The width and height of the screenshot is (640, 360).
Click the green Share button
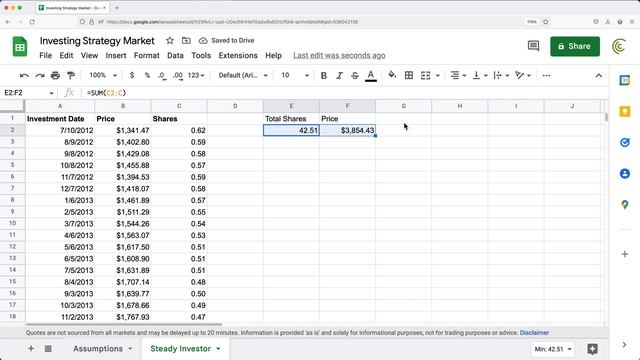pos(575,46)
